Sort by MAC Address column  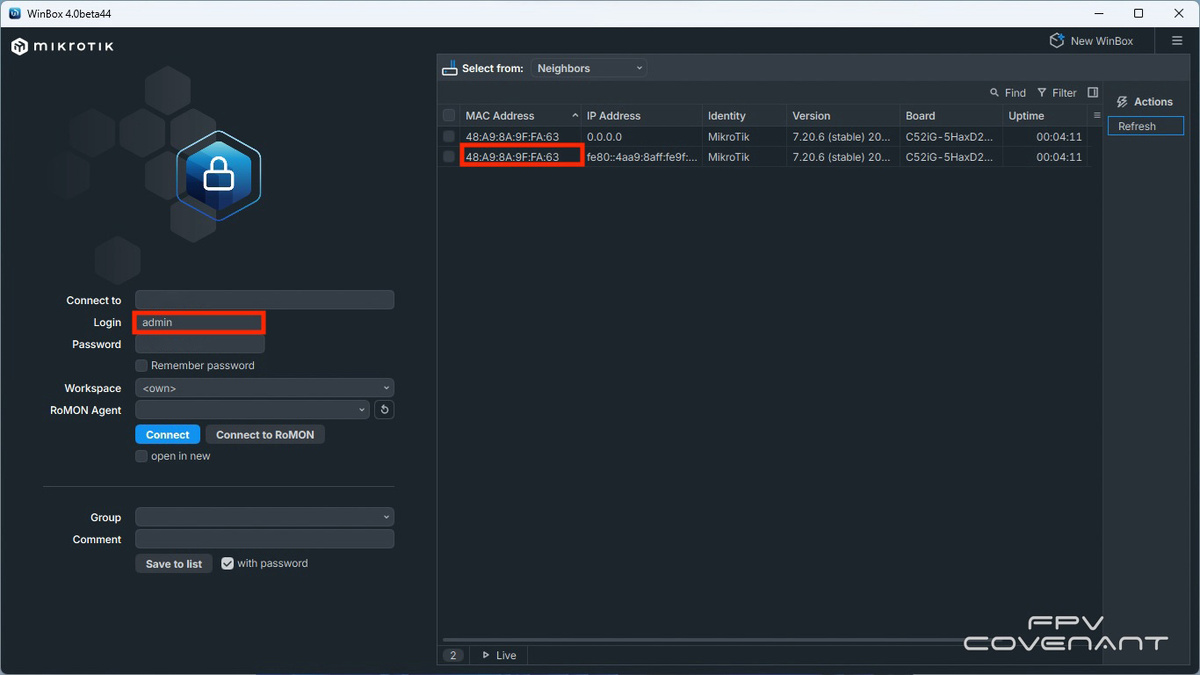point(520,116)
